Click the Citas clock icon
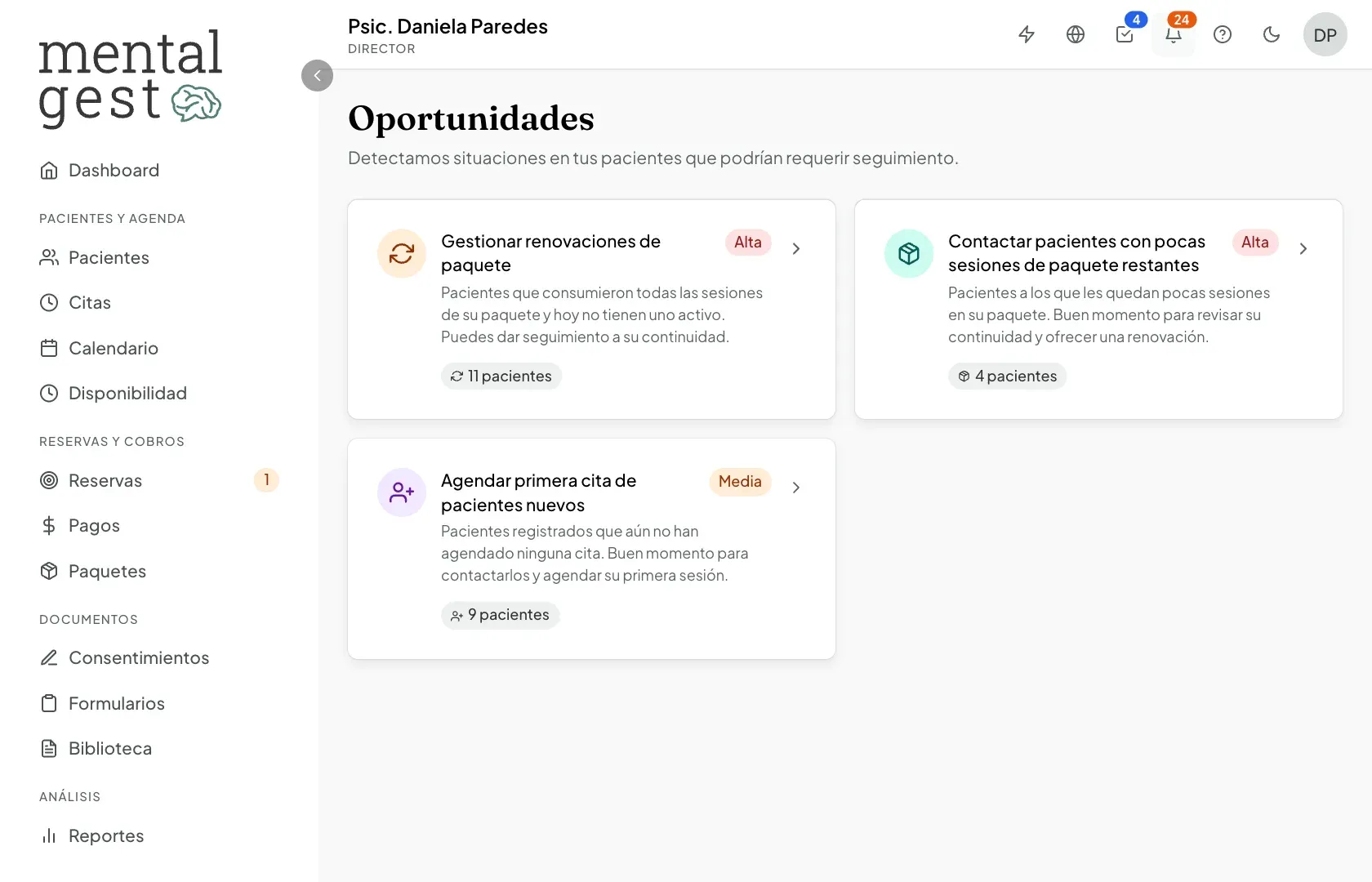 pos(49,302)
